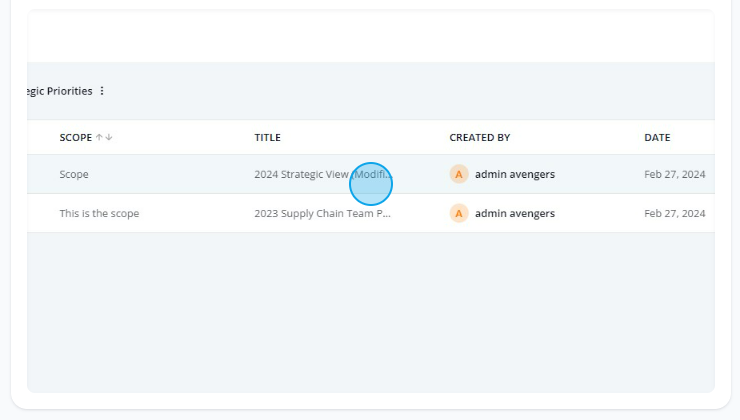The width and height of the screenshot is (740, 420).
Task: Click the empty area below the table rows
Action: (370, 310)
